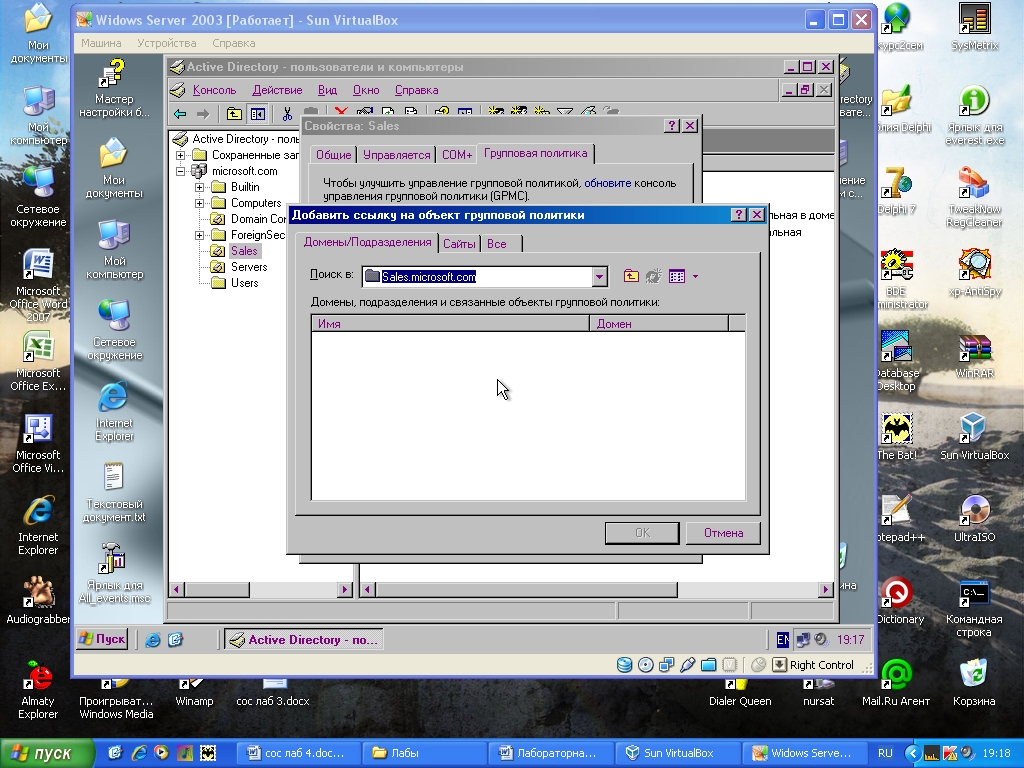Image resolution: width=1024 pixels, height=768 pixels.
Task: Open the VirtualBox Машина menu
Action: (101, 43)
